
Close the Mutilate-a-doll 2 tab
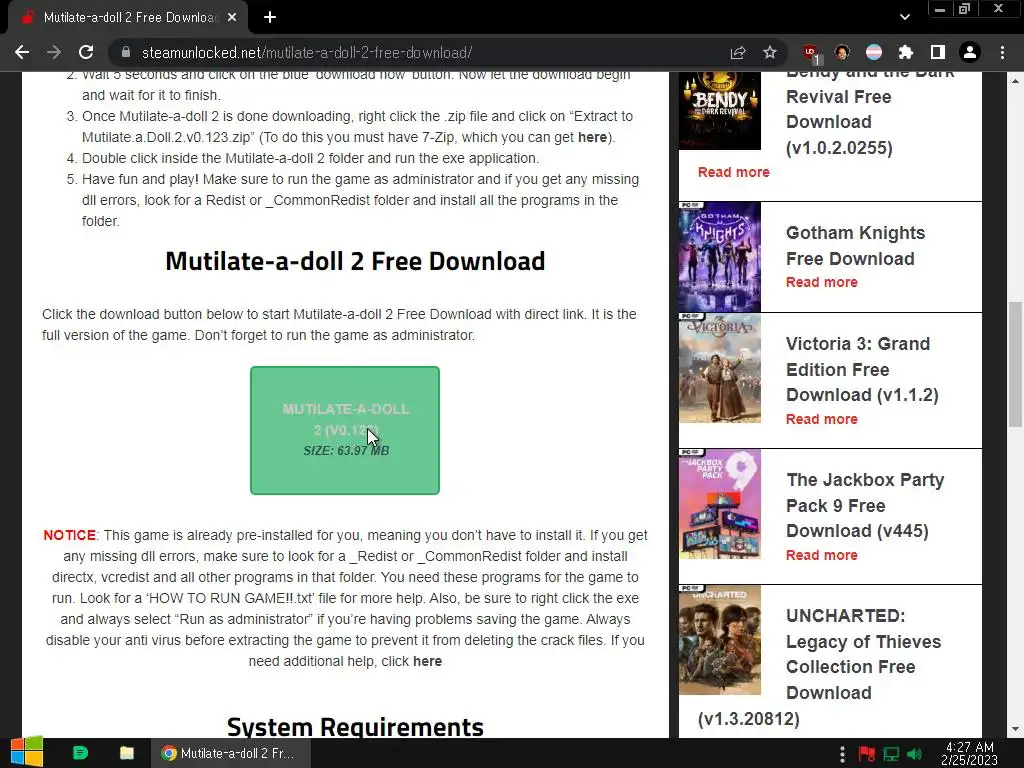point(232,18)
